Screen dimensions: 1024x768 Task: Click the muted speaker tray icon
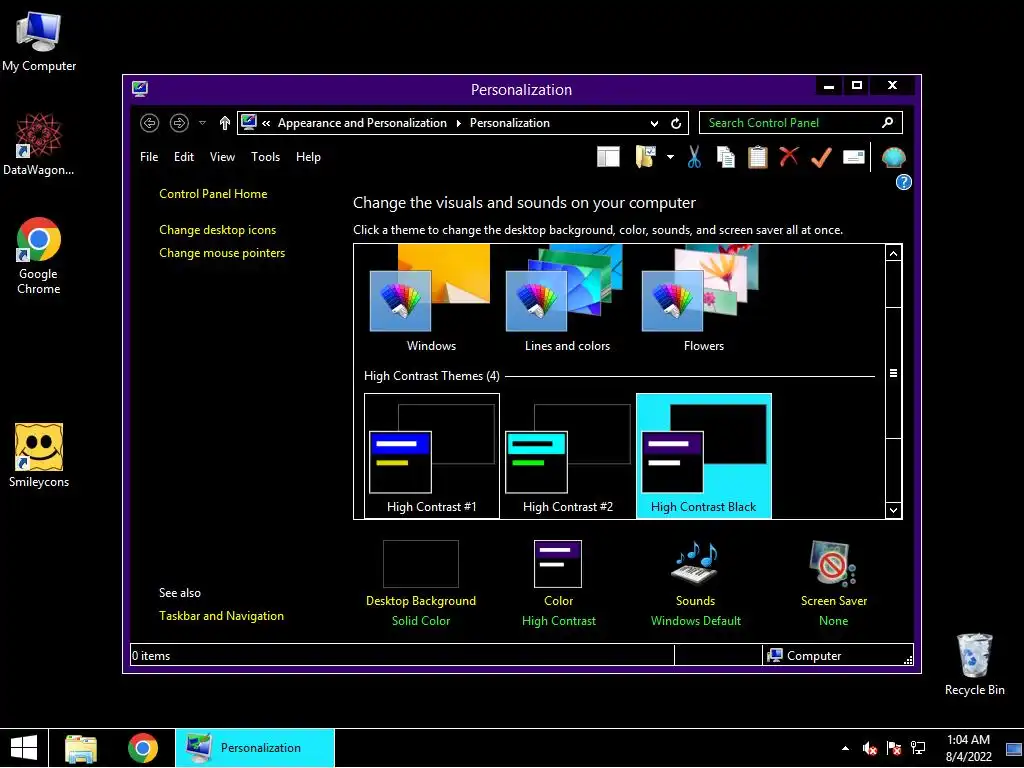(x=869, y=748)
